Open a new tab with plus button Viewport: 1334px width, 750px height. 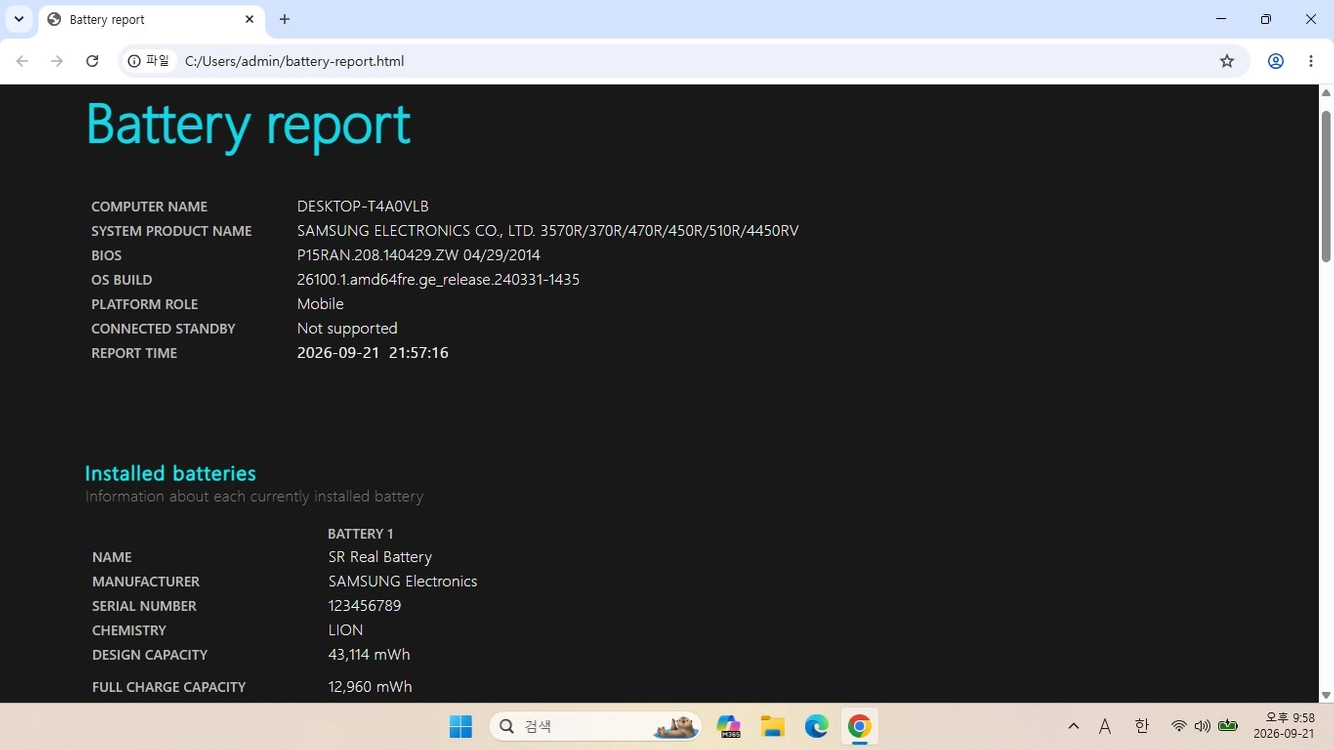click(285, 19)
